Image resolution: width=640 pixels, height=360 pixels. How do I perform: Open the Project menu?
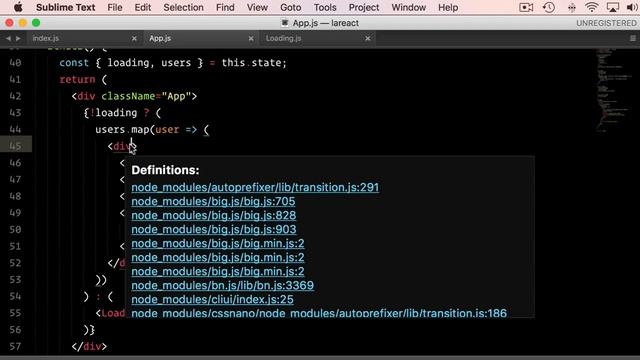coord(364,7)
